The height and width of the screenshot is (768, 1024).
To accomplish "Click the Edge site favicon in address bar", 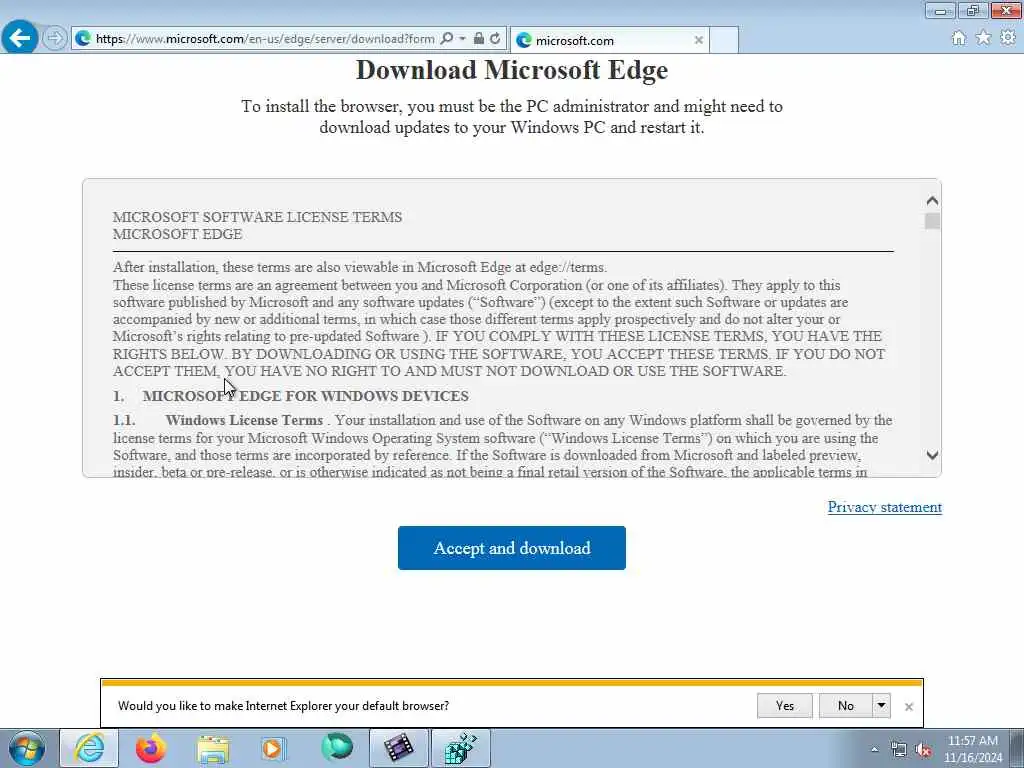I will coord(83,39).
